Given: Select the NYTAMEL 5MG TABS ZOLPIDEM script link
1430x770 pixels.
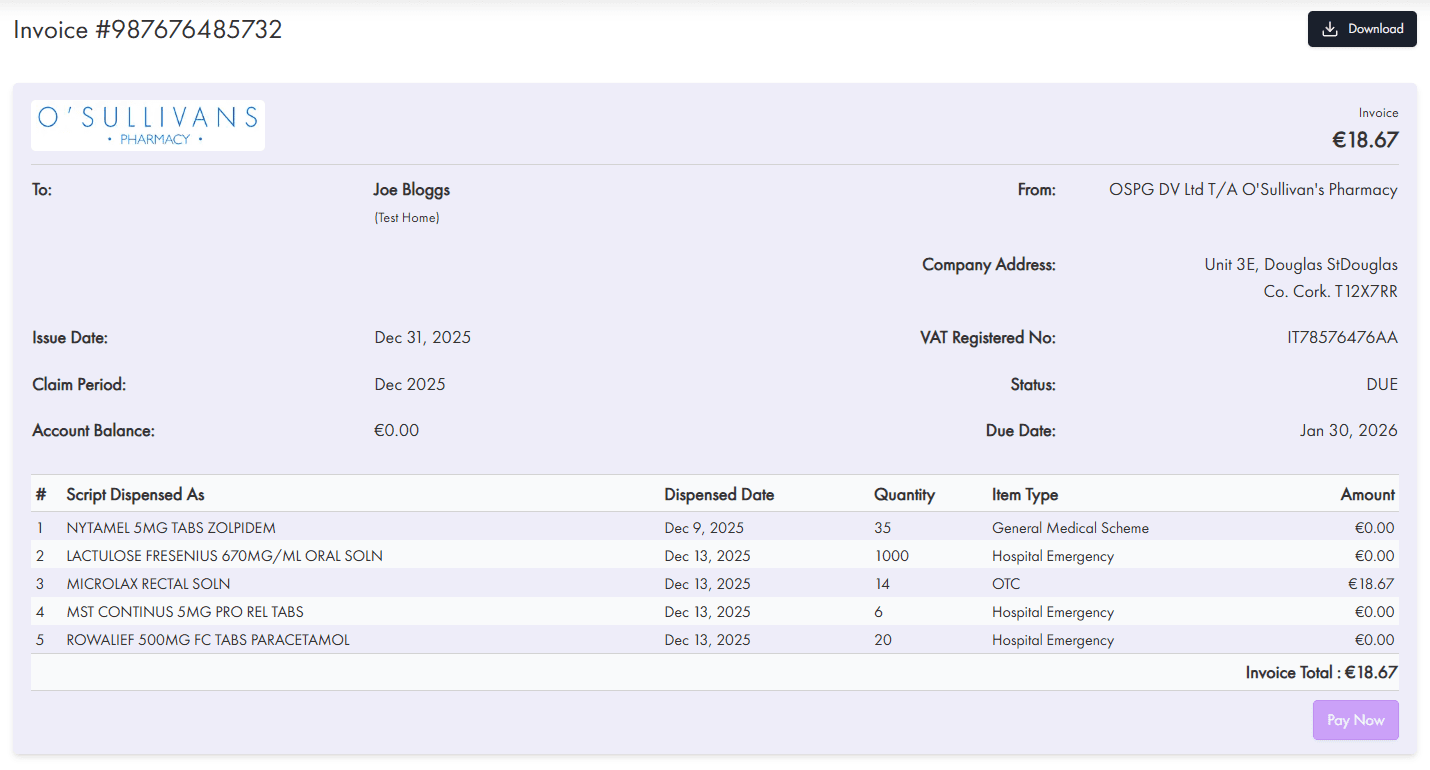Looking at the screenshot, I should click(172, 527).
